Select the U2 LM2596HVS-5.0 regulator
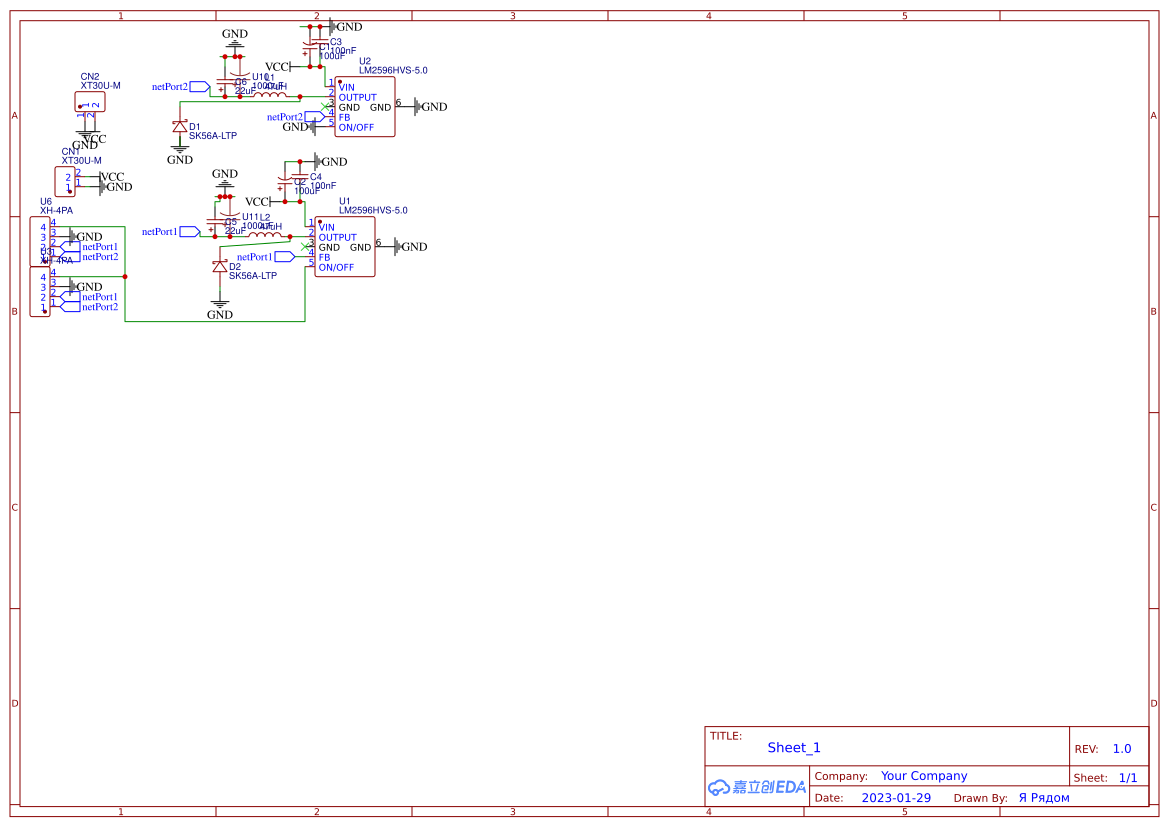1169x827 pixels. point(363,106)
